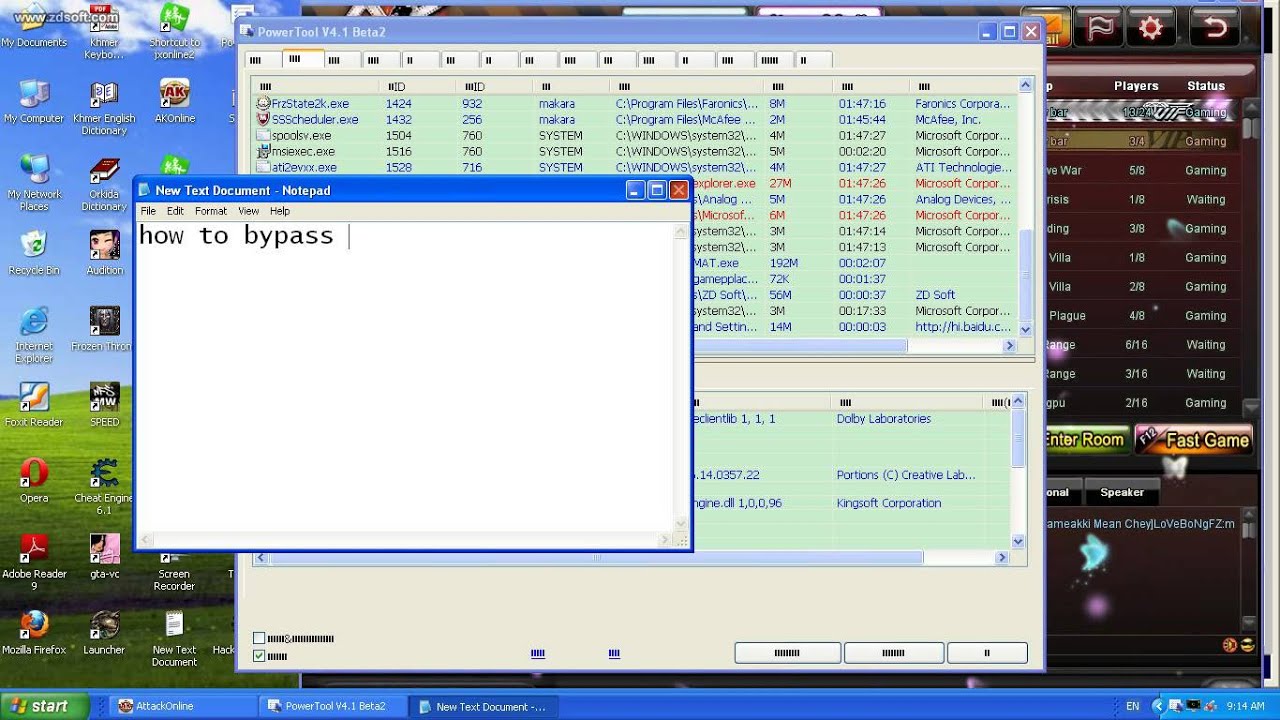
Task: Switch to the Speaker tab in the game chat
Action: pos(1122,492)
